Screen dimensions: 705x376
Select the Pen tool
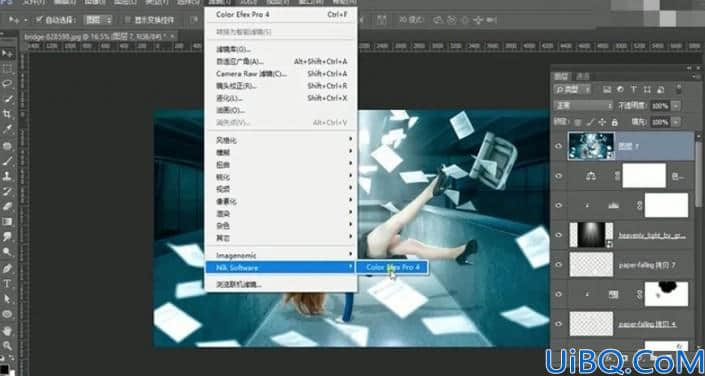pos(7,269)
